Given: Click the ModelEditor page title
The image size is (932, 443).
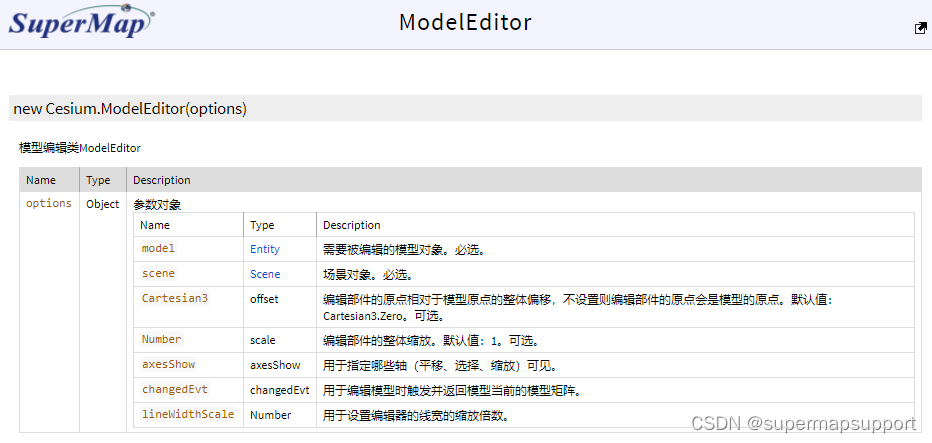Looking at the screenshot, I should click(x=465, y=22).
